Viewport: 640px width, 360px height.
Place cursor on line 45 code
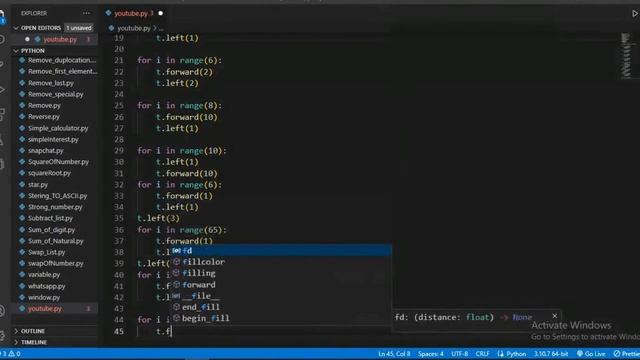point(164,331)
